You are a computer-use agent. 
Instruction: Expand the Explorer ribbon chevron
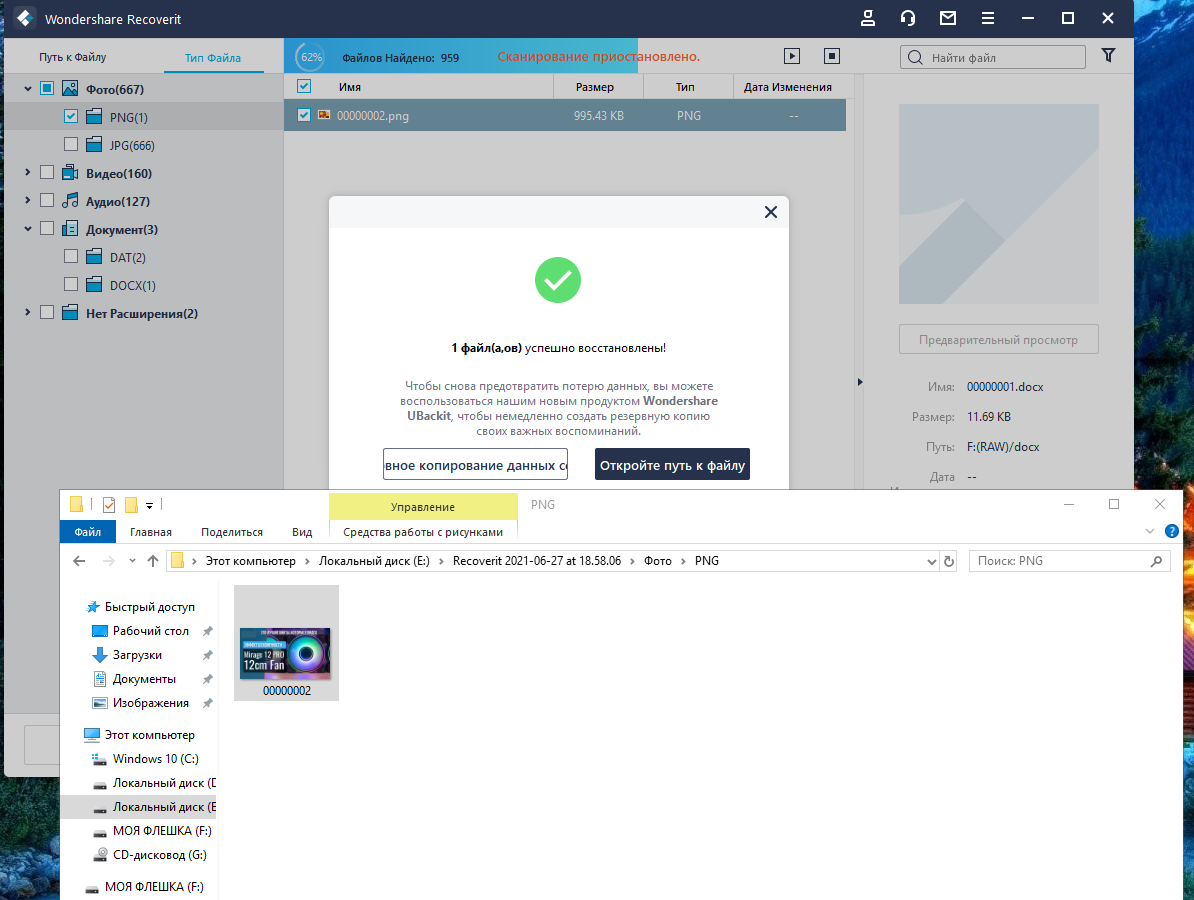coord(1150,531)
